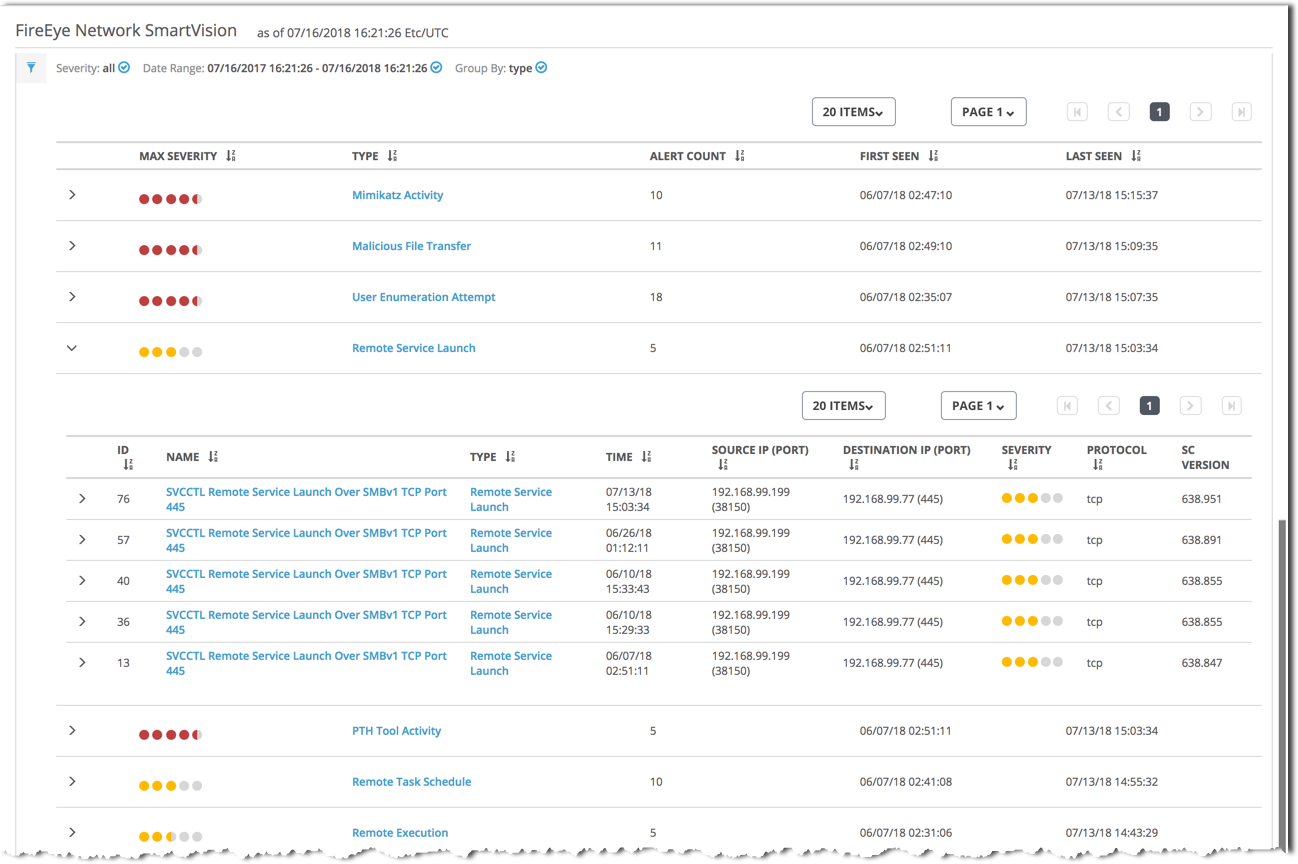
Task: Go to last page of outer table
Action: 1242,112
